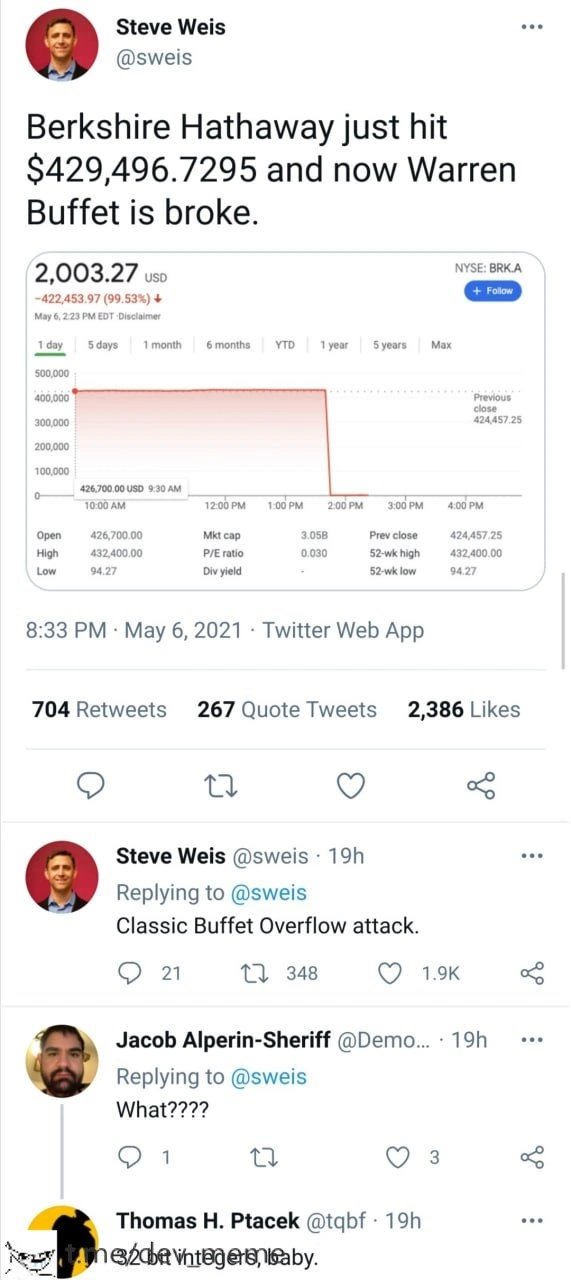The image size is (571, 1280).
Task: Click the Follow button on BRK.A chart
Action: coord(493,291)
